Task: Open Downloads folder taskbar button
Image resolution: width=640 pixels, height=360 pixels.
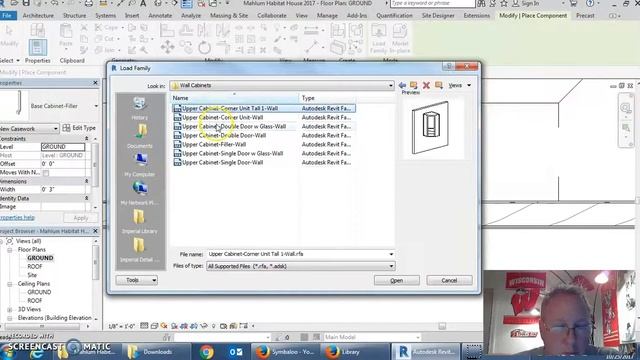Action: [x=155, y=351]
